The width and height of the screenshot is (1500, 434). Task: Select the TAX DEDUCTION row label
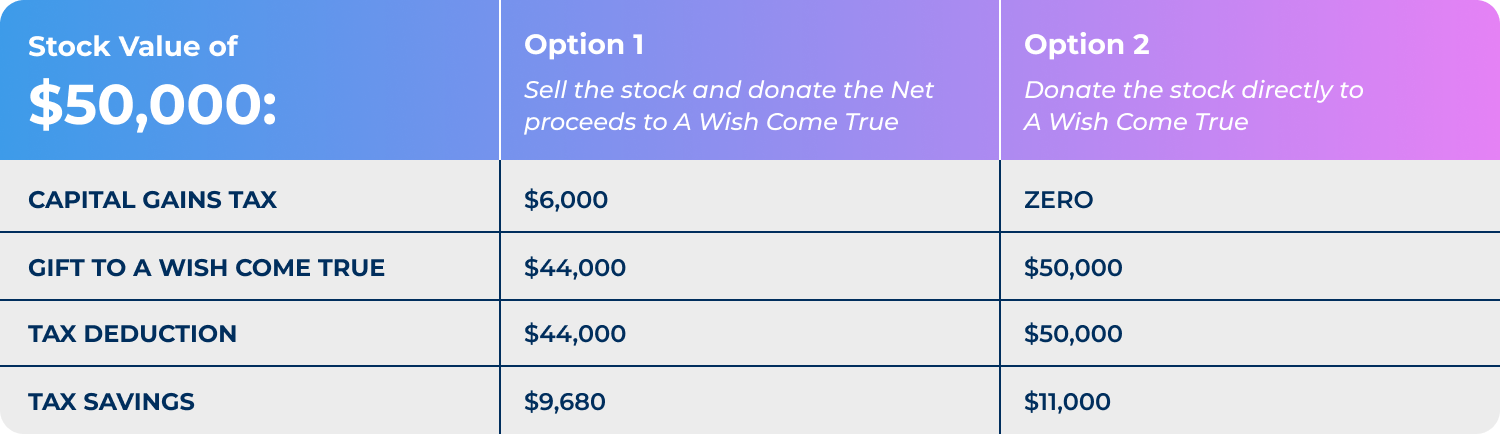tap(132, 334)
